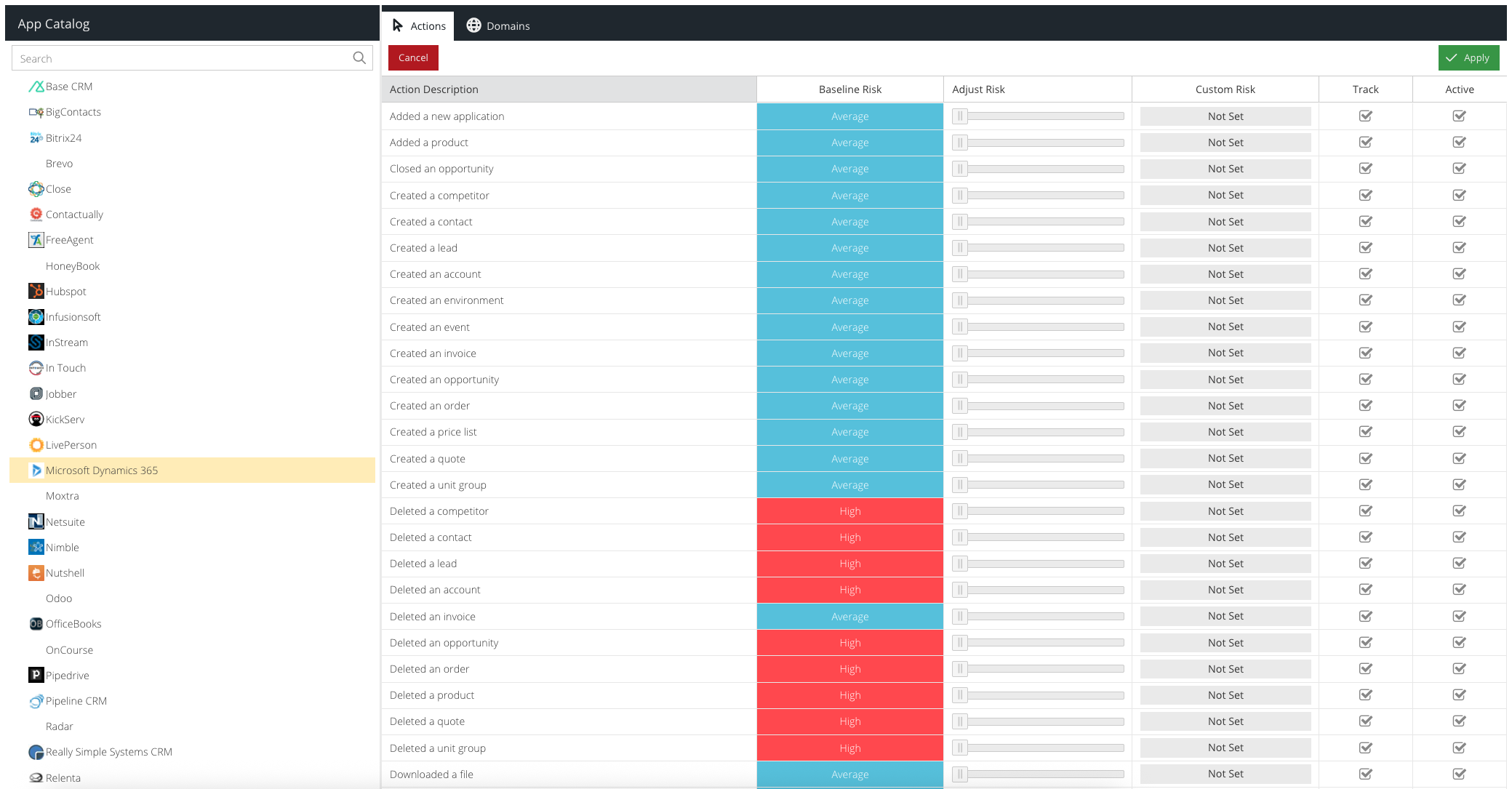Toggle Active for Deleted an account

point(1460,590)
